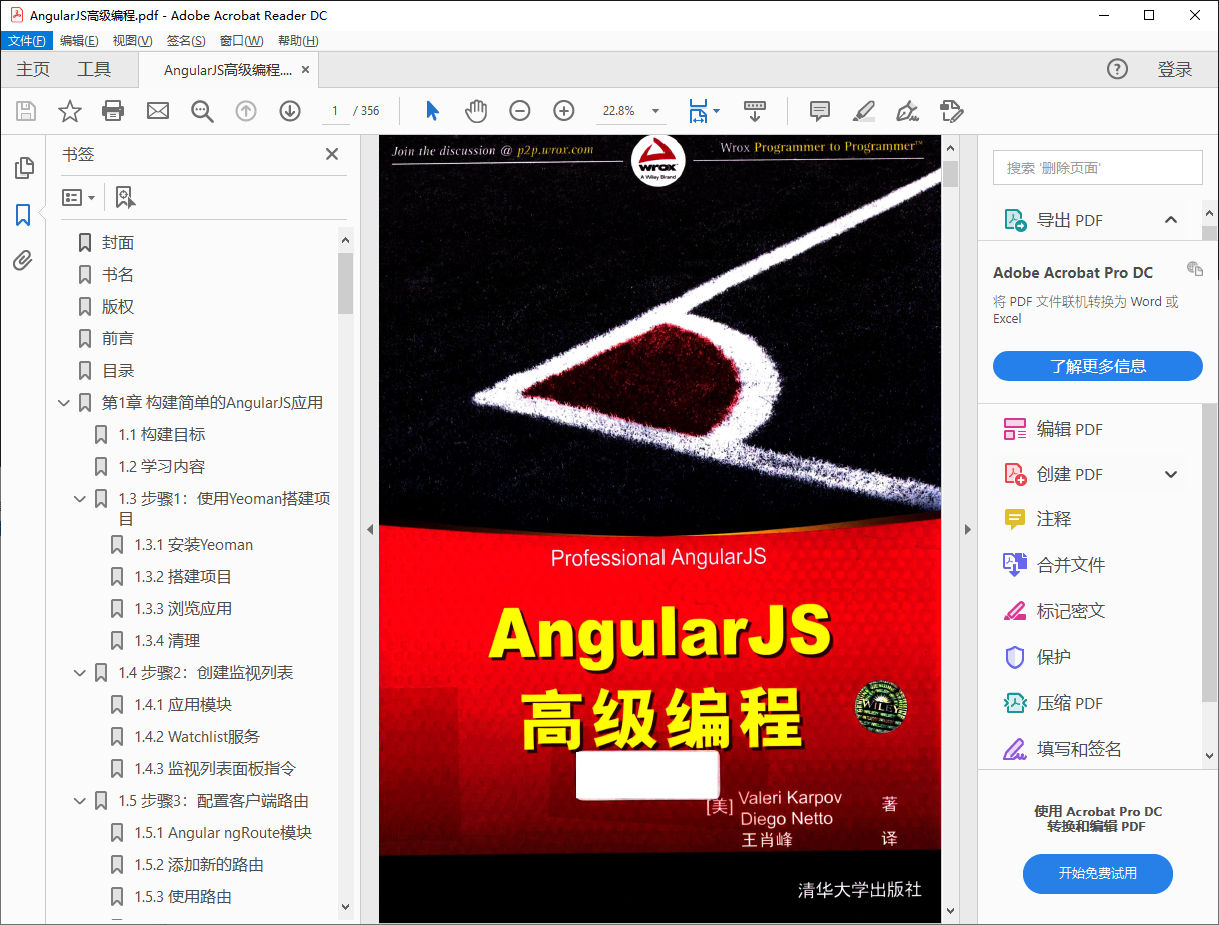1219x925 pixels.
Task: Open the zoom level dropdown arrow
Action: pos(656,111)
